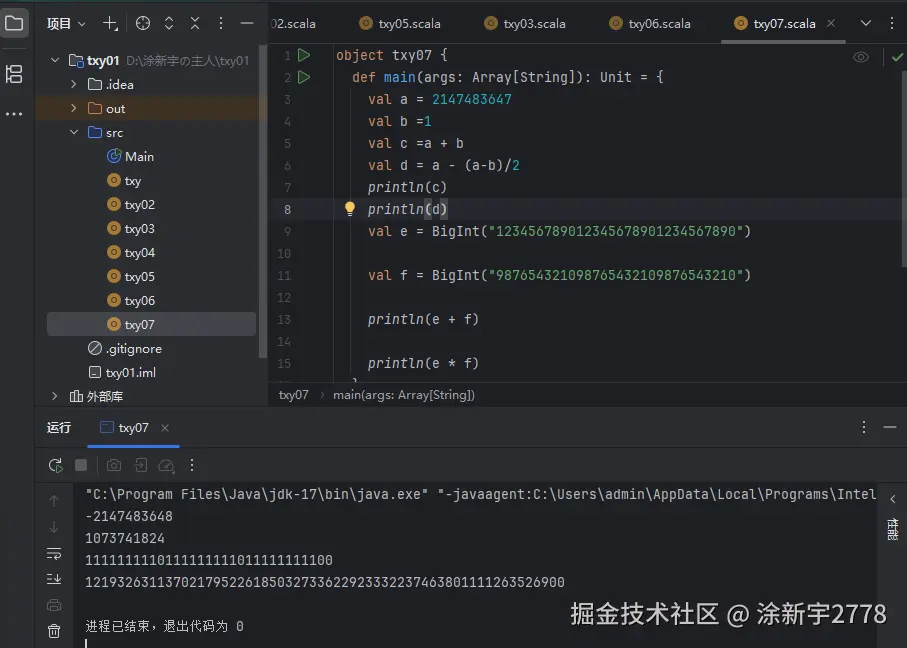This screenshot has height=648, width=907.
Task: Open more run toolbar actions
Action: [x=192, y=465]
